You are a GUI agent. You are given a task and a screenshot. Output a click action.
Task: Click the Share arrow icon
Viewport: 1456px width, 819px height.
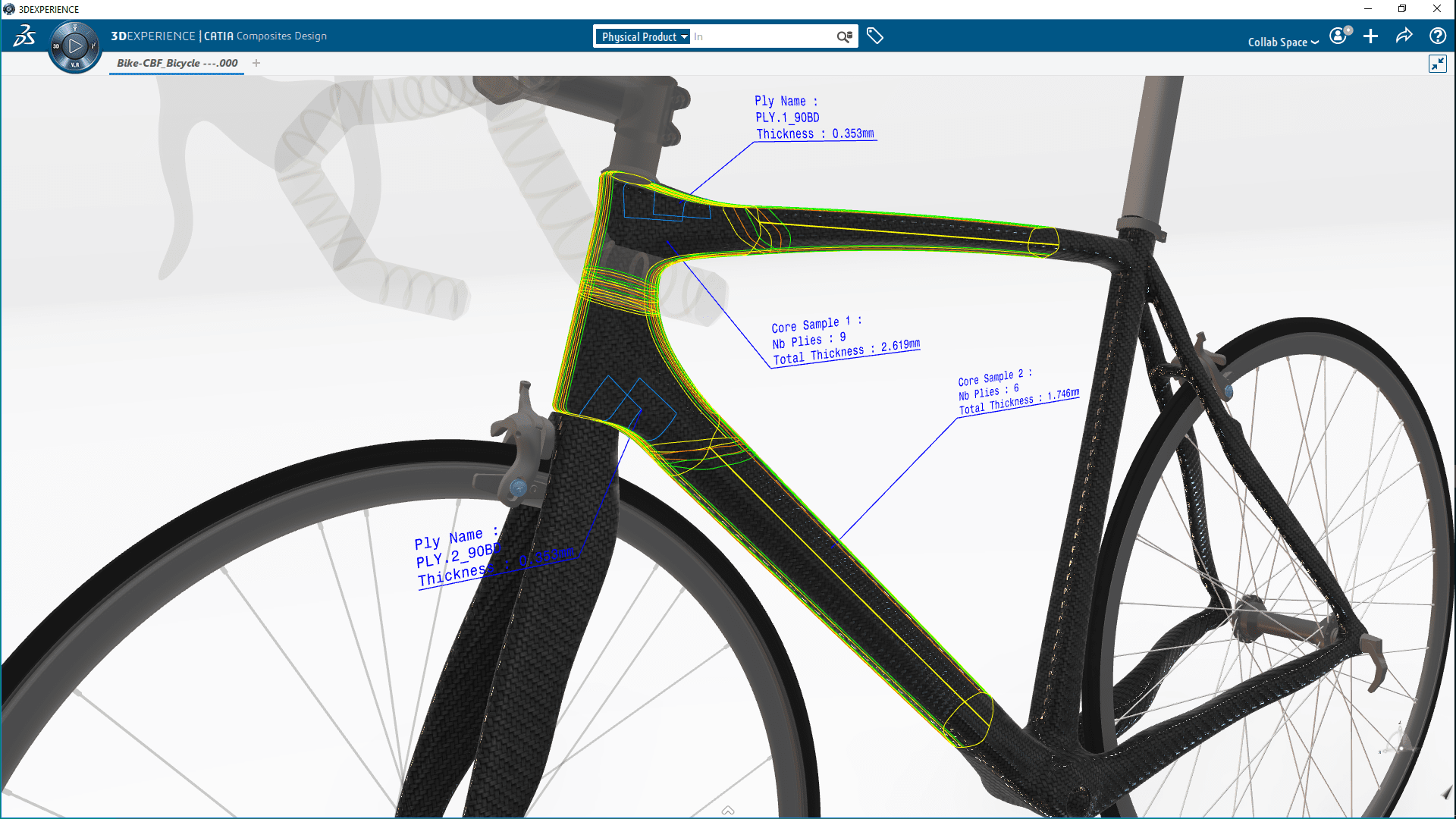click(x=1404, y=36)
